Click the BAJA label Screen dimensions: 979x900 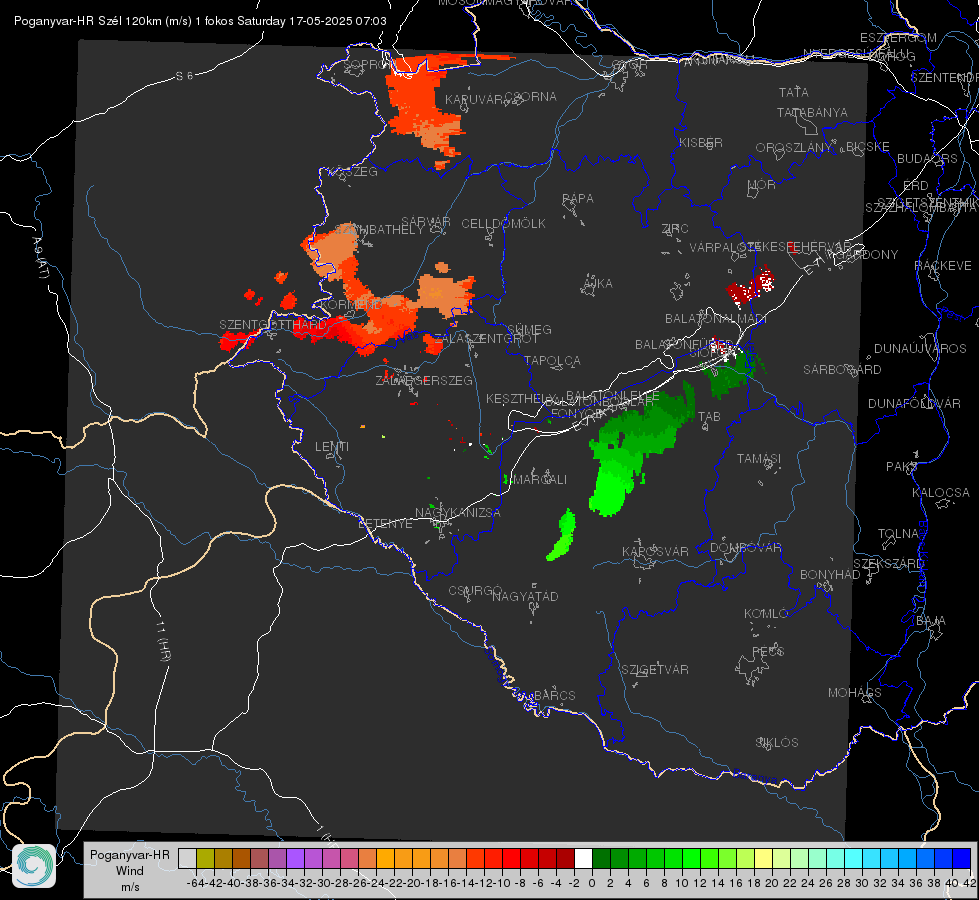[x=931, y=621]
